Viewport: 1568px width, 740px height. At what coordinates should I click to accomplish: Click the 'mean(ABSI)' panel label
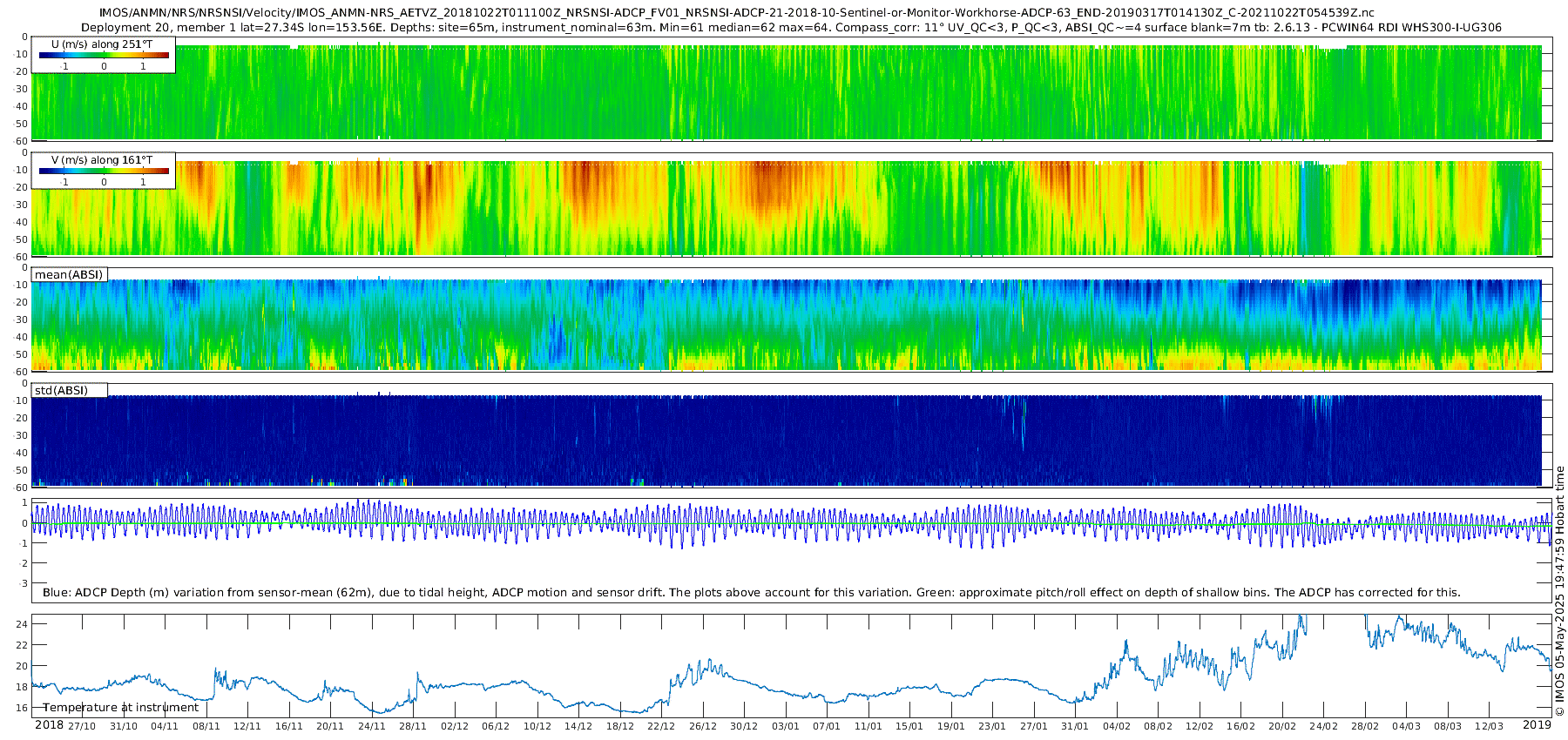tap(69, 274)
